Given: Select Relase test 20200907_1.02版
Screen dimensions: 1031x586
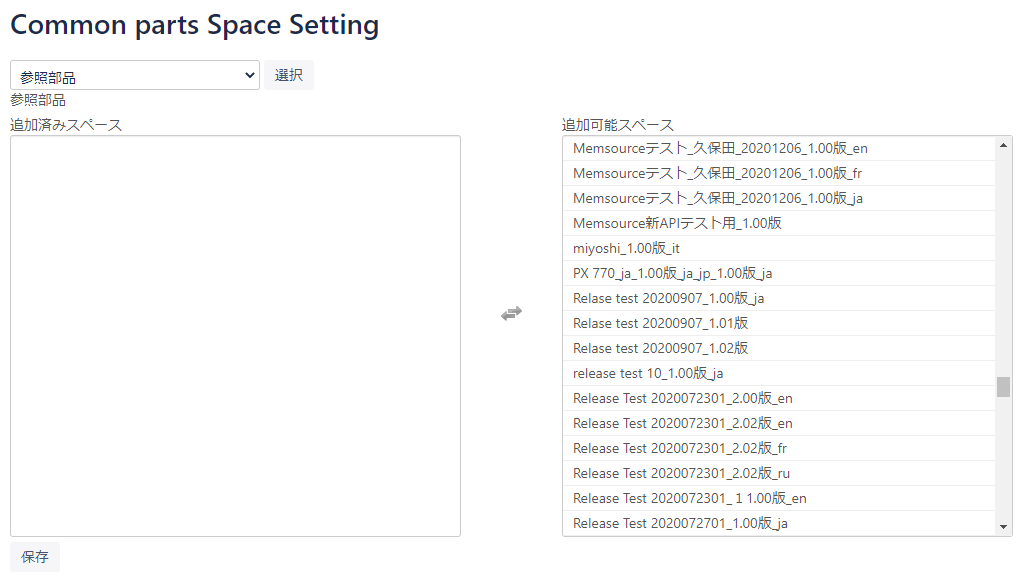Looking at the screenshot, I should (779, 349).
